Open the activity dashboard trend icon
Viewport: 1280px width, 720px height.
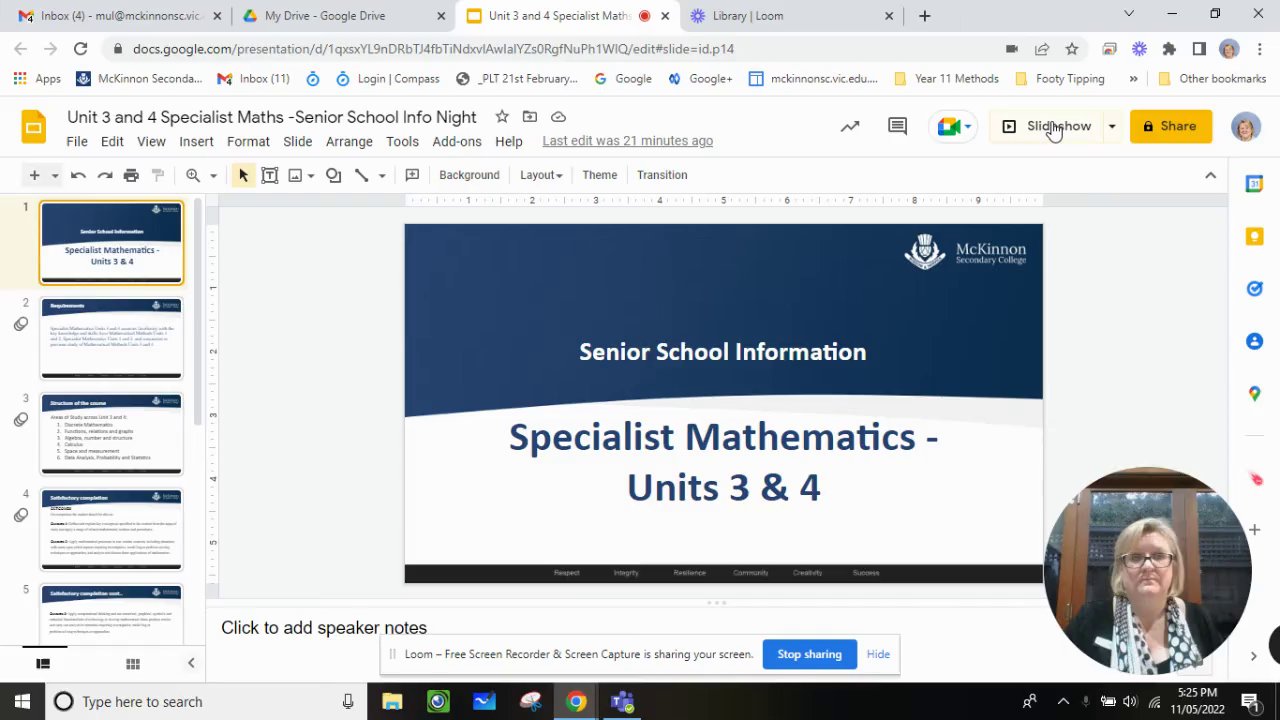[850, 126]
